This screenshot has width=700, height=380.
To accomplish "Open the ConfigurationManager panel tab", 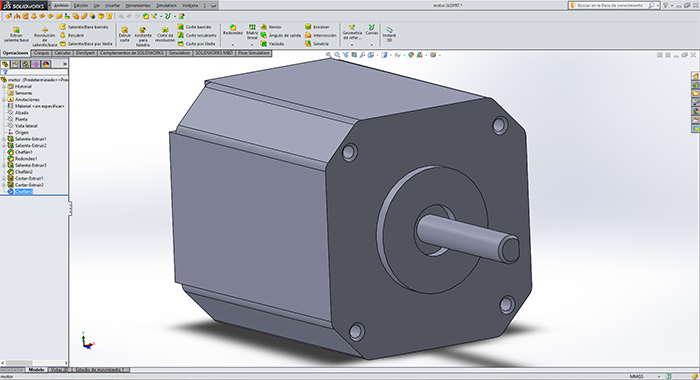I will pos(26,64).
